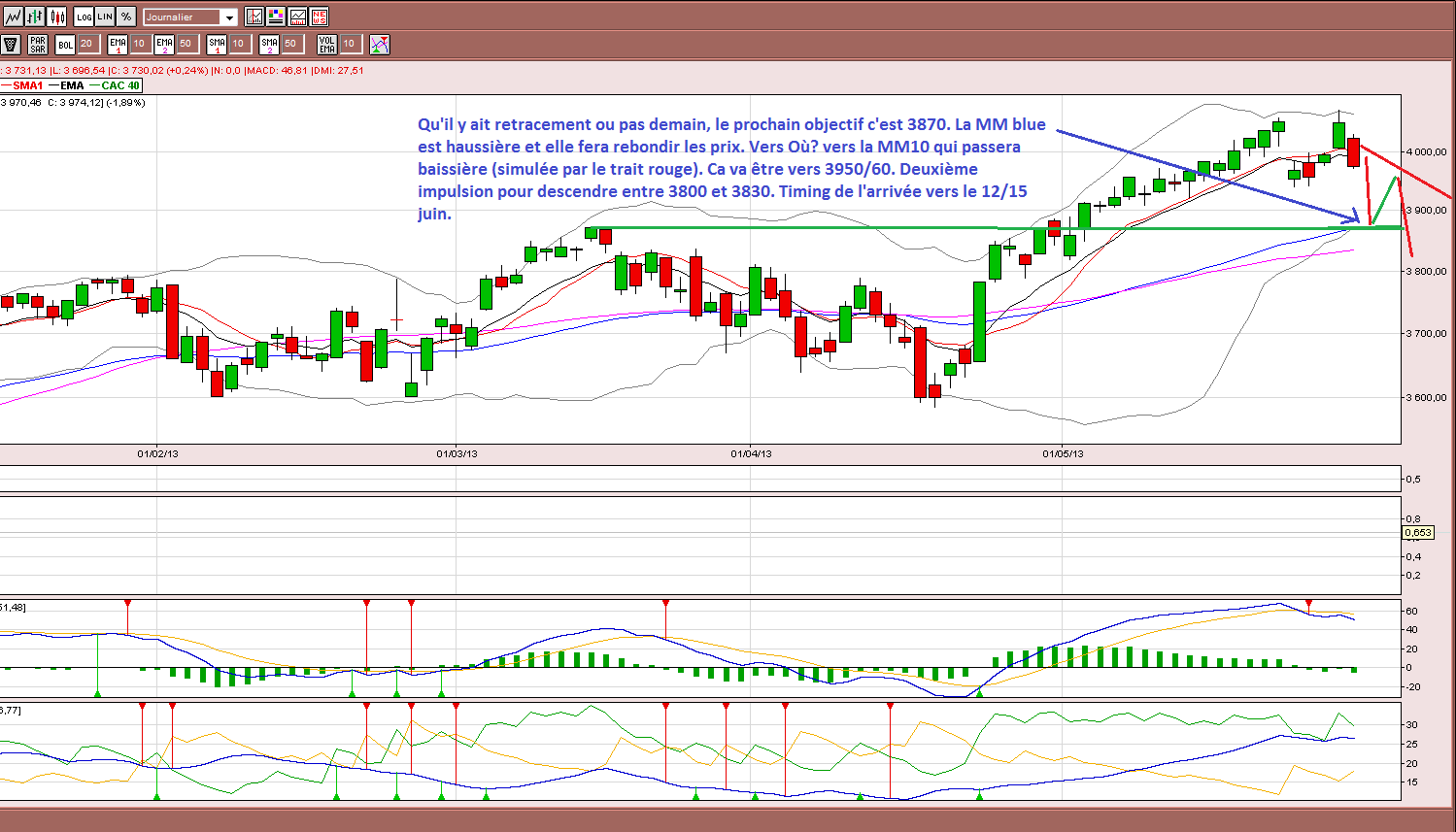Click the basket icon beside PAR SAR

[x=12, y=45]
